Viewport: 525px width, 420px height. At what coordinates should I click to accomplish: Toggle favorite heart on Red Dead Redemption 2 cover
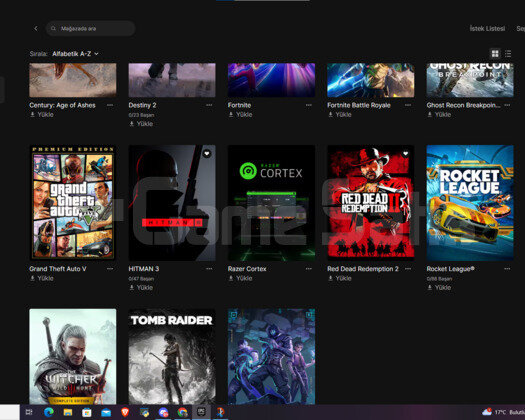[405, 153]
